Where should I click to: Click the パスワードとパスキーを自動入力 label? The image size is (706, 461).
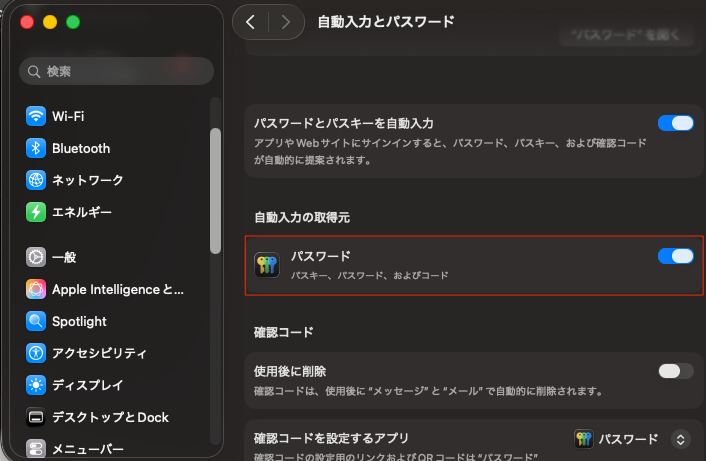[x=344, y=123]
